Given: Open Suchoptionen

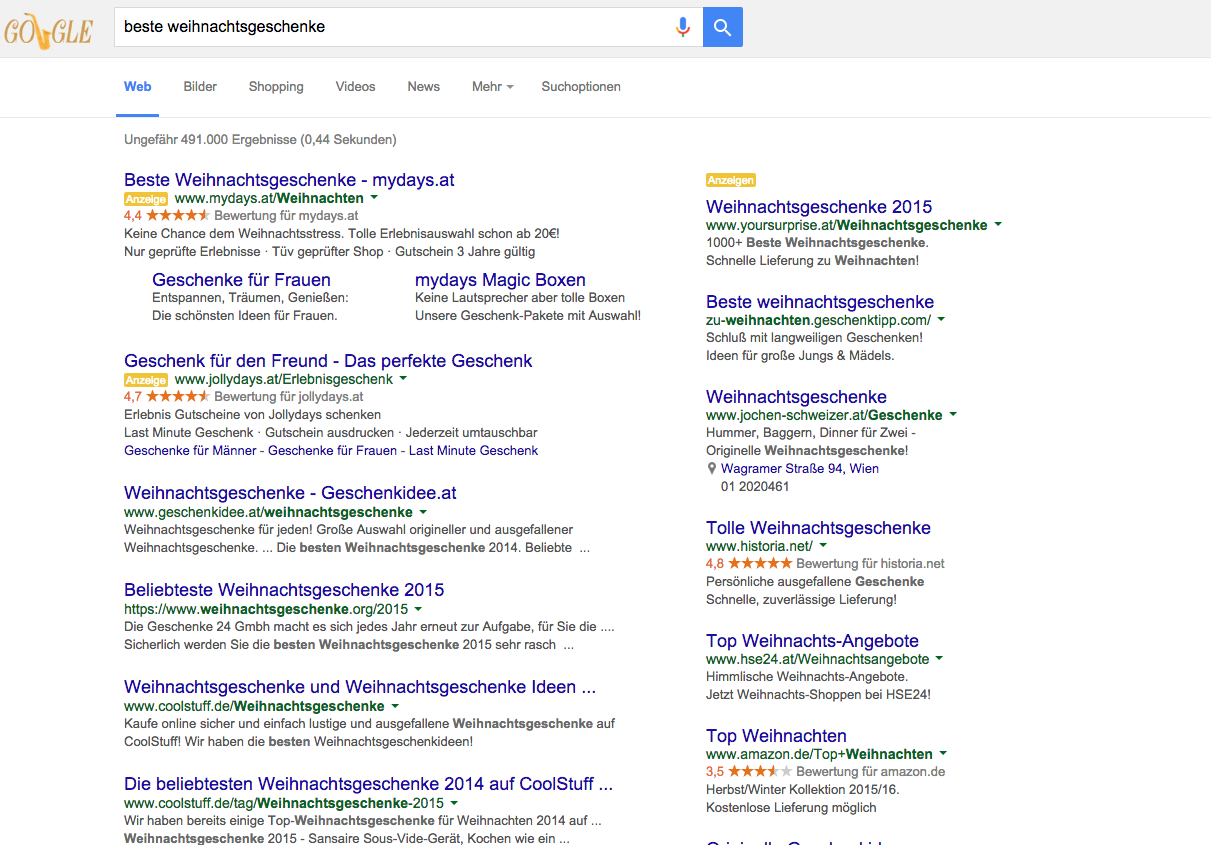Looking at the screenshot, I should (x=581, y=87).
